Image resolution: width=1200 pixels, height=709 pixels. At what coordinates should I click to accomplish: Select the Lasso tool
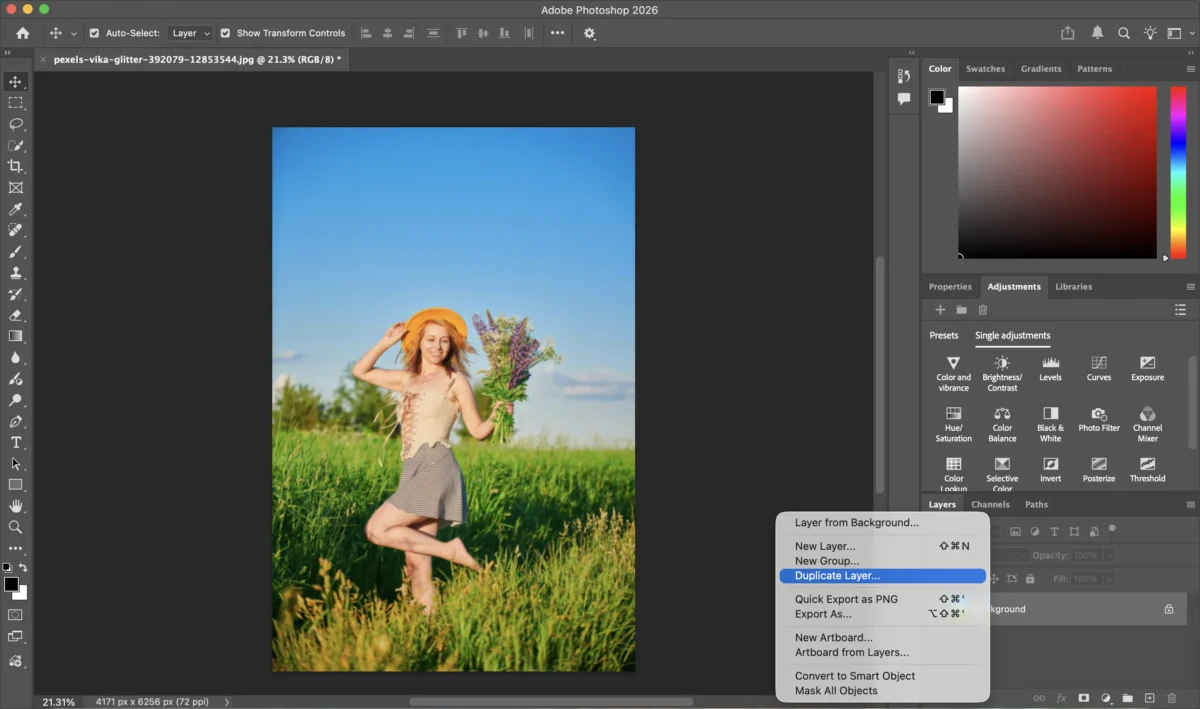tap(15, 124)
